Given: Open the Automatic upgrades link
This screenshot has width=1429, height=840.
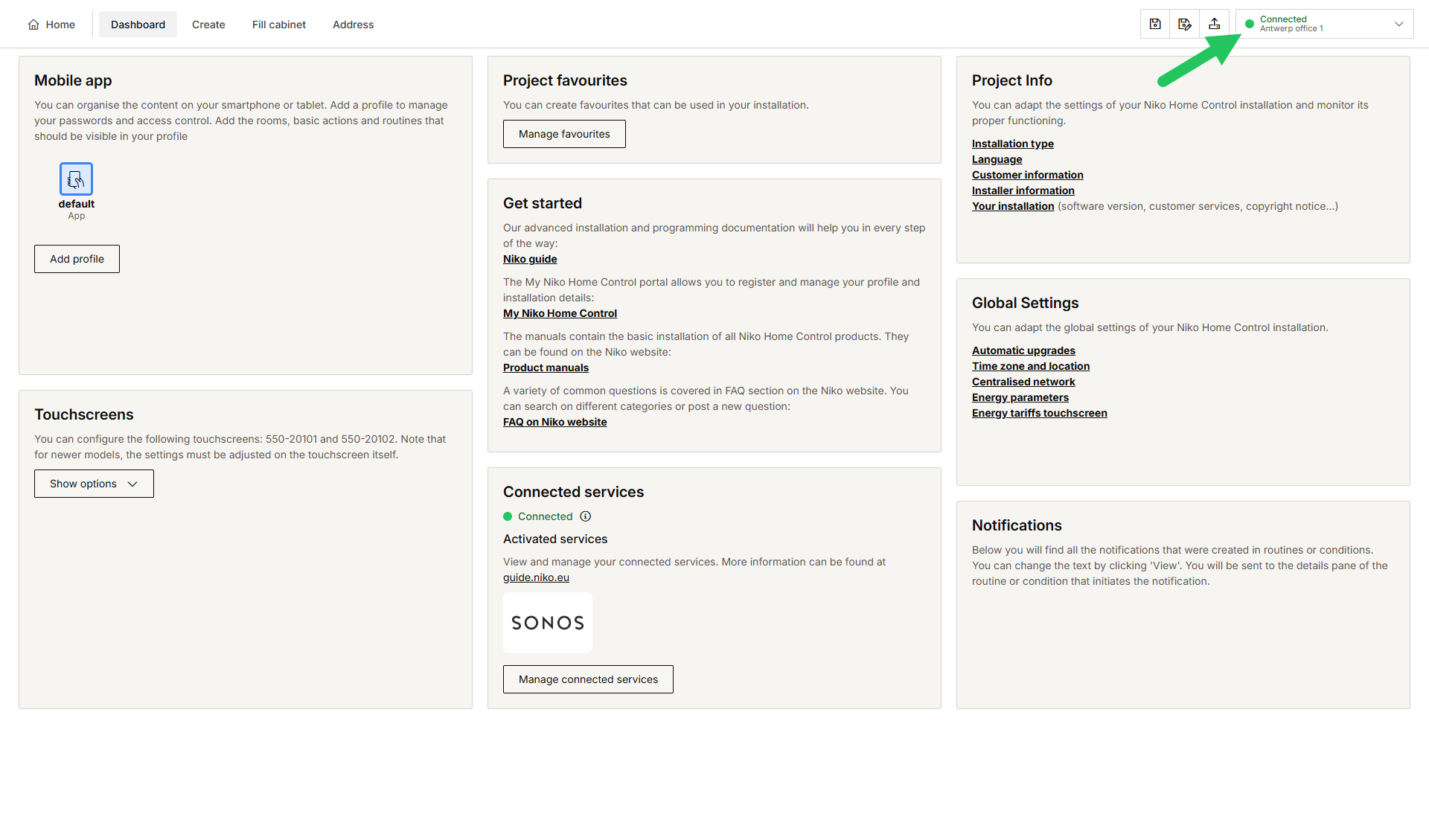Looking at the screenshot, I should point(1023,350).
